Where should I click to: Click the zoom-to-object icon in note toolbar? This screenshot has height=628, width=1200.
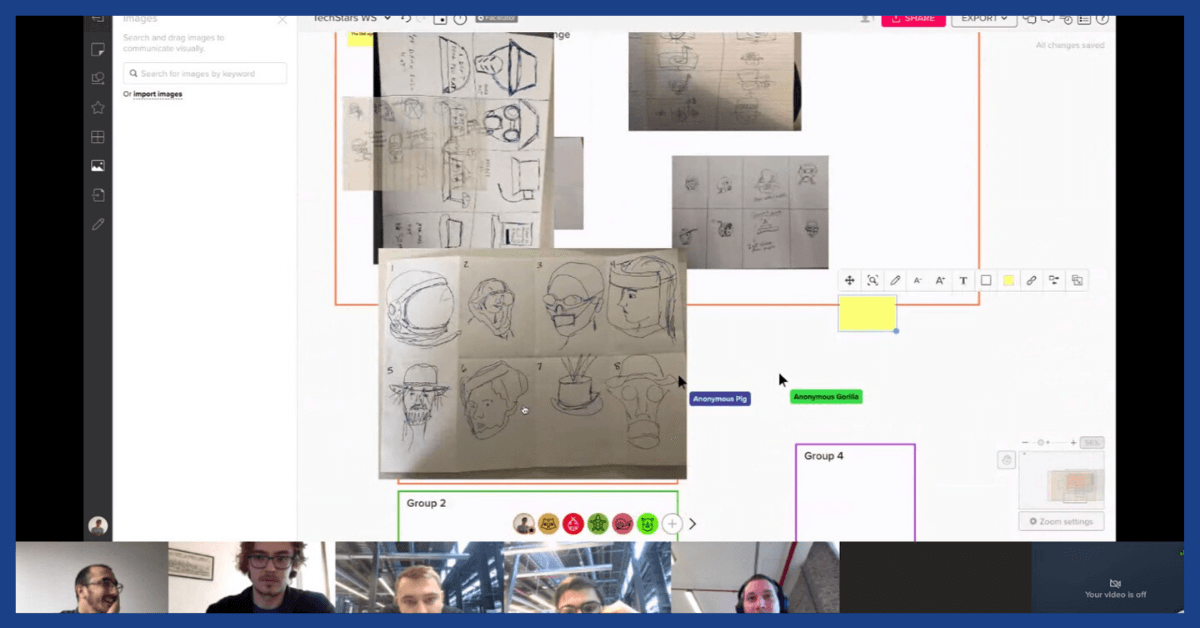(x=873, y=281)
